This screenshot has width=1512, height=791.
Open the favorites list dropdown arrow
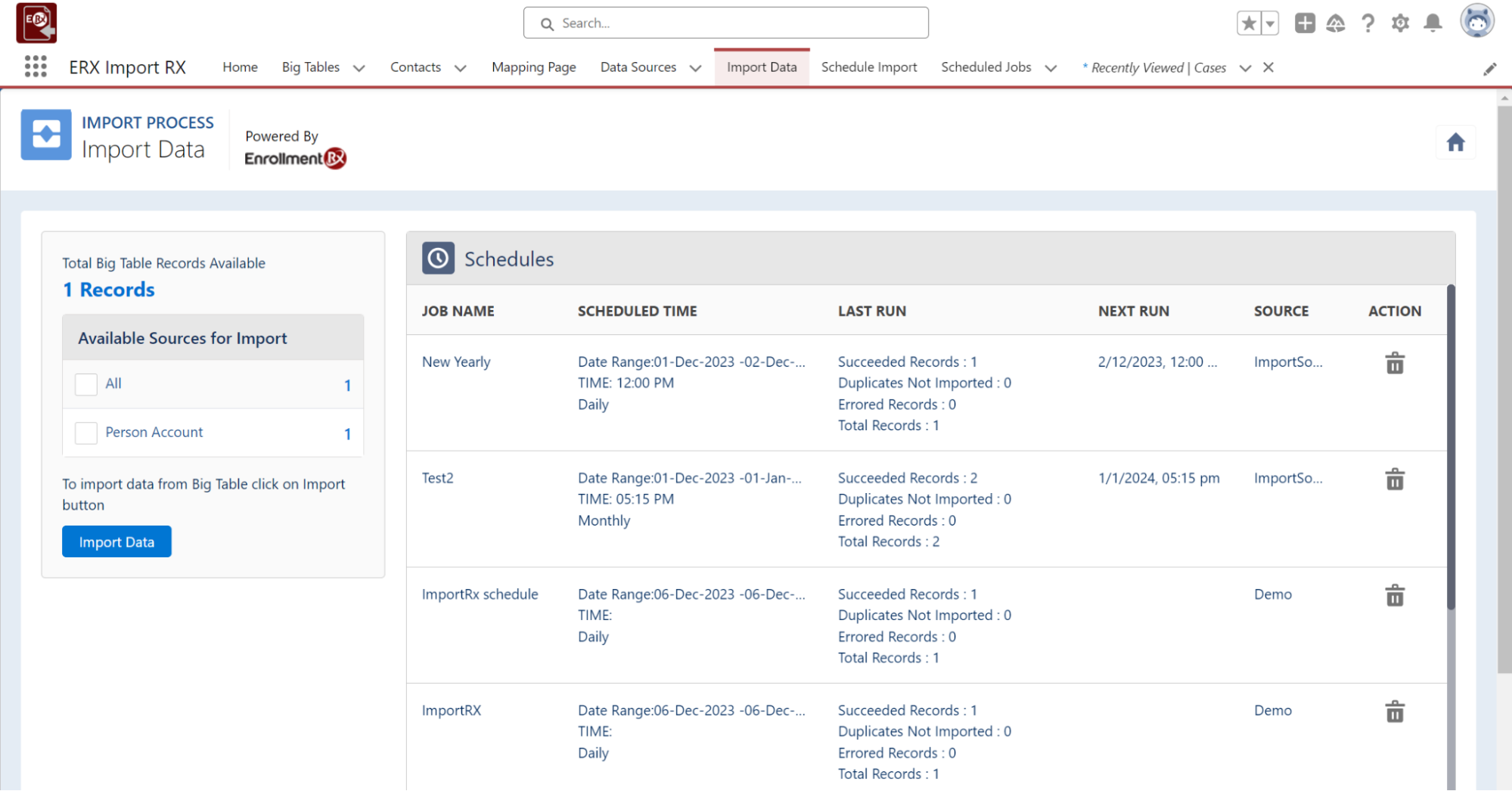click(x=1270, y=23)
